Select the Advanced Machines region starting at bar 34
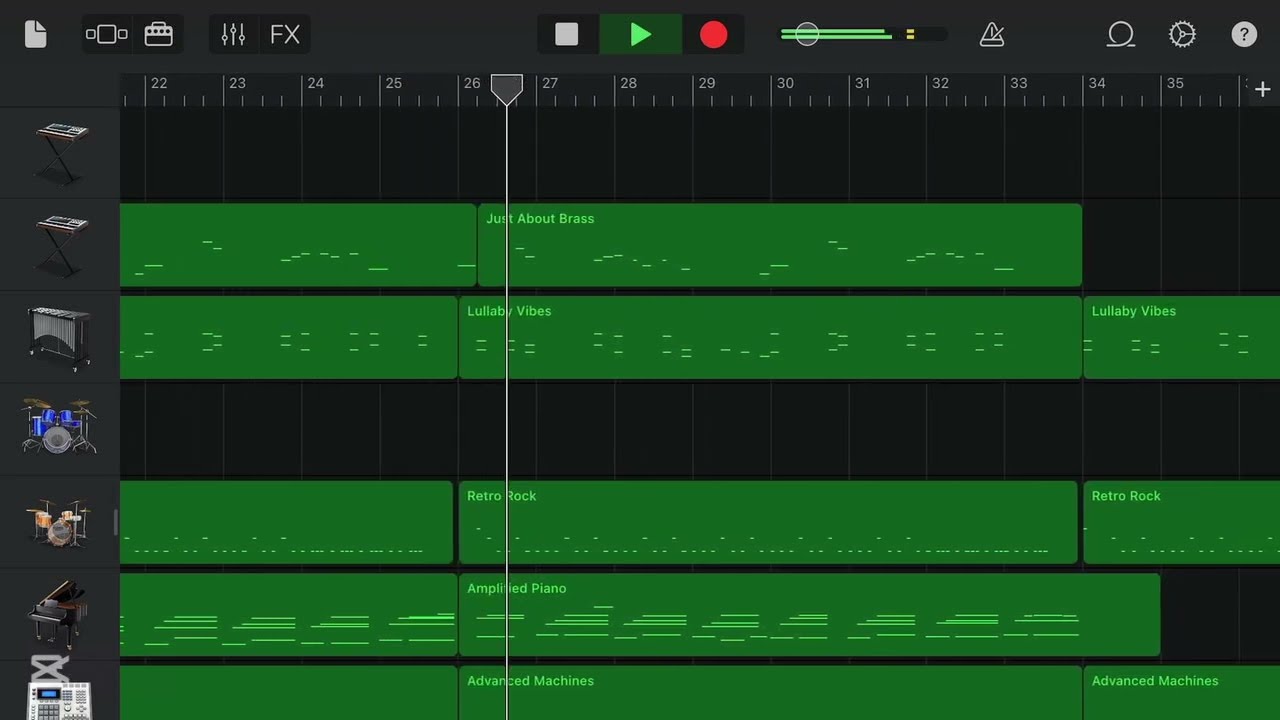The width and height of the screenshot is (1280, 720). coord(1182,693)
